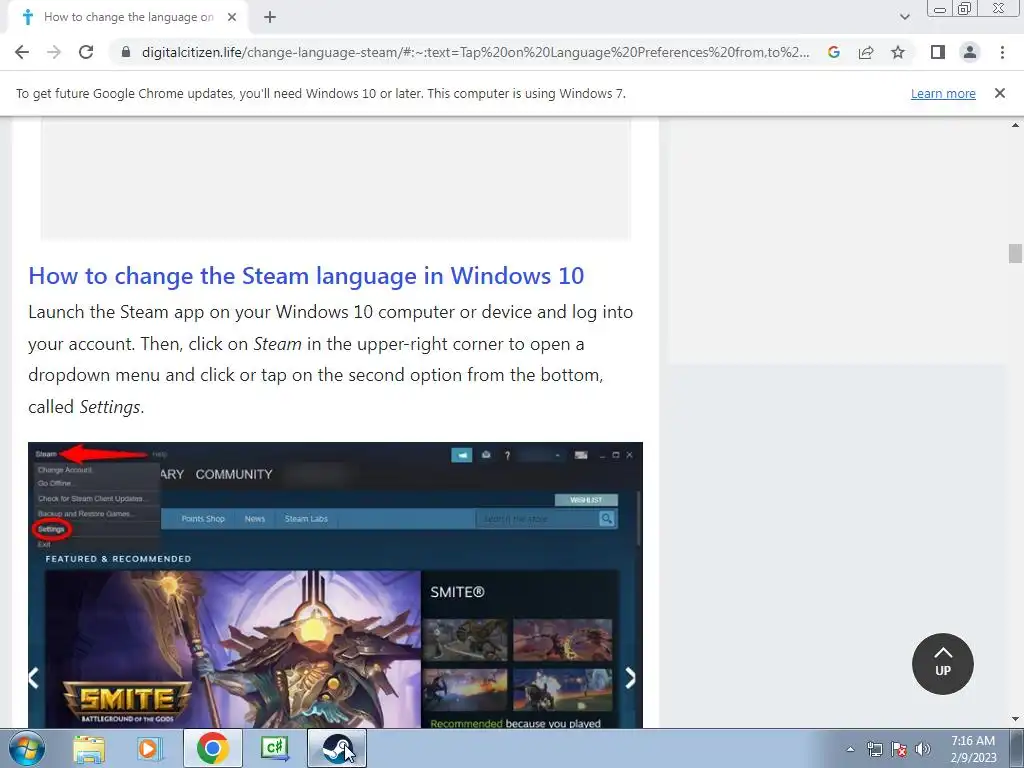Click the network tray icon
Viewport: 1024px width, 768px height.
point(874,749)
